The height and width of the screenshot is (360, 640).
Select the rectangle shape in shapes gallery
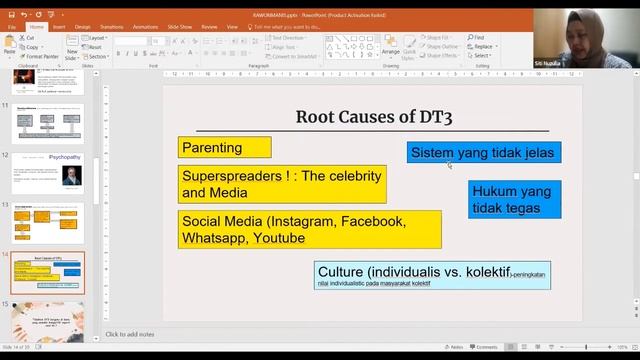click(x=353, y=39)
